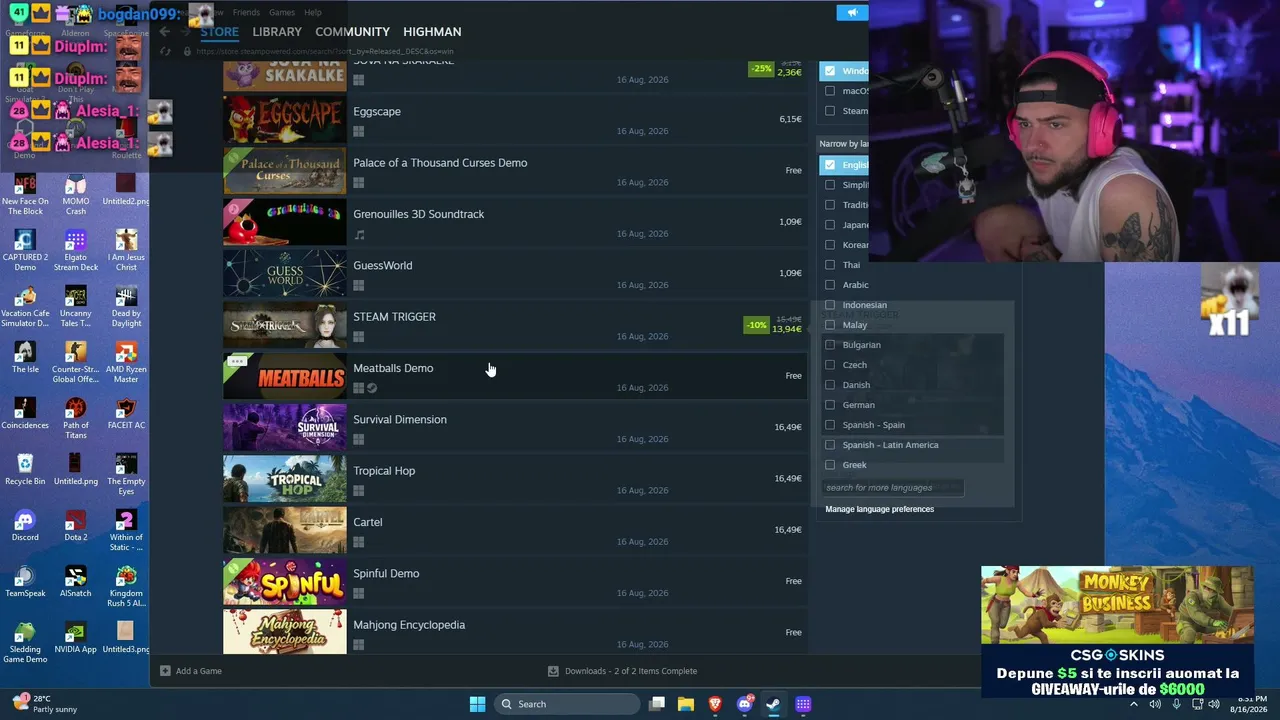Open the Windows Start menu

[x=477, y=704]
